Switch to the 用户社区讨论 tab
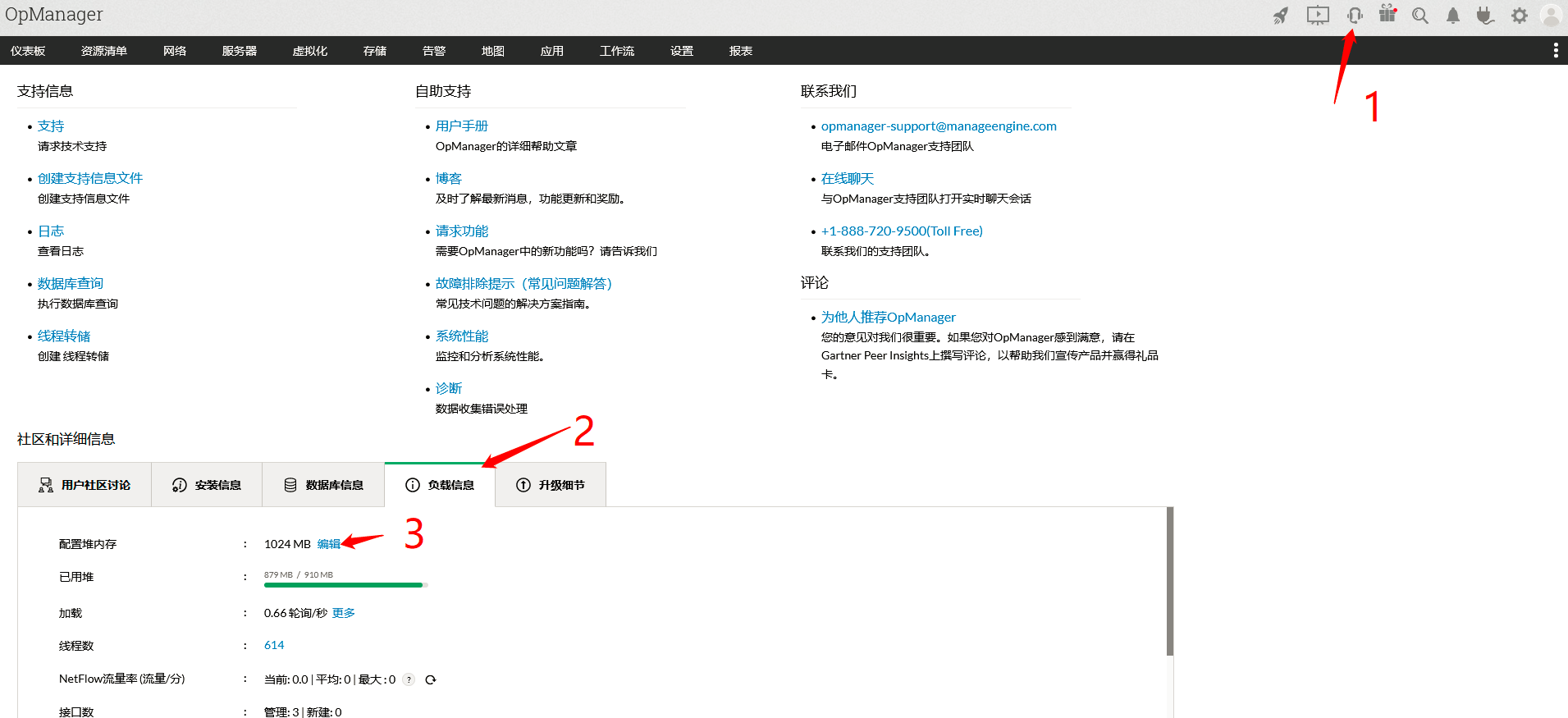1568x718 pixels. click(85, 485)
